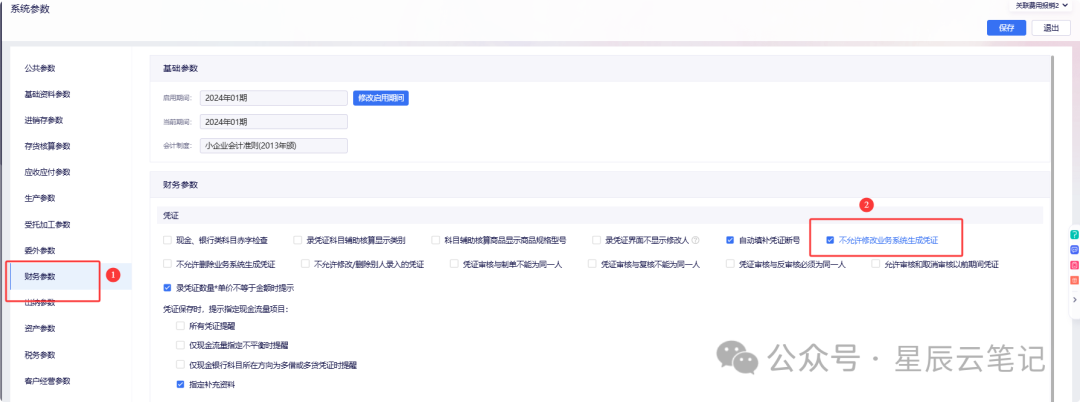Click 修改启用期间 button
This screenshot has height=402, width=1080.
(x=381, y=98)
